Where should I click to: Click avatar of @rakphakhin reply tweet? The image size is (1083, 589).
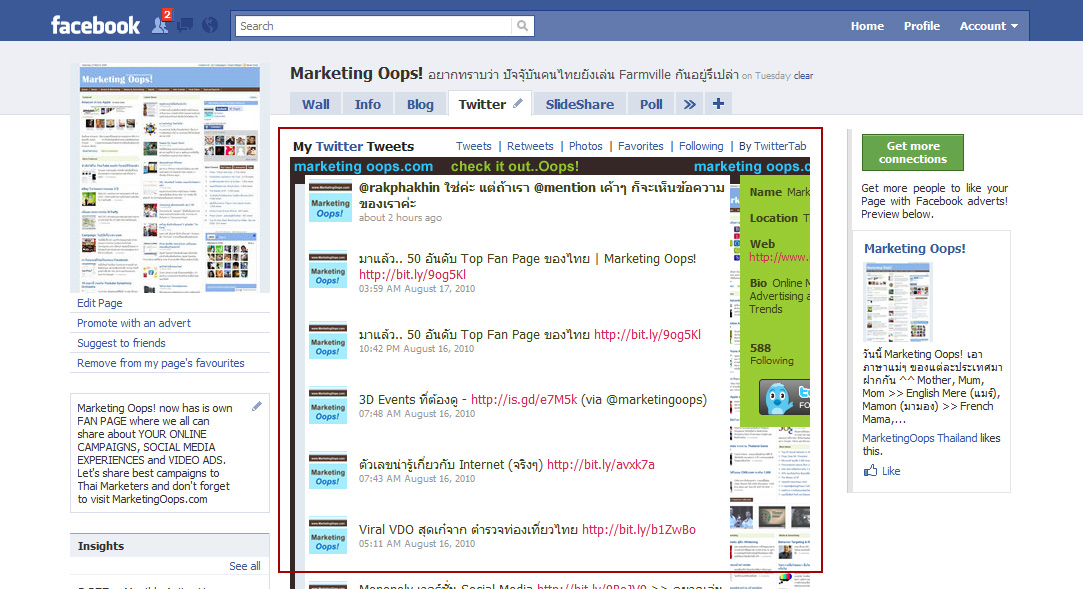click(x=328, y=201)
